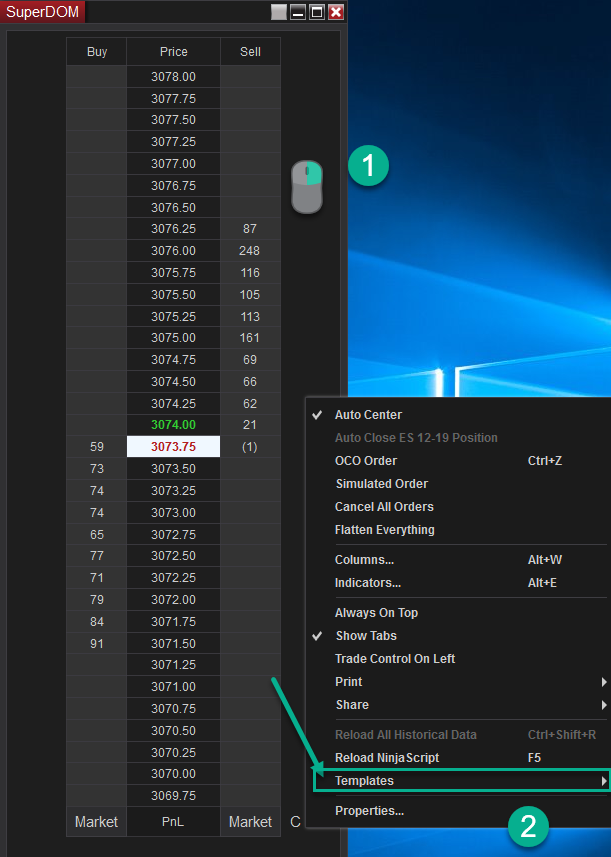Toggle Trade Control On Left
Screen dimensions: 611x857
pyautogui.click(x=458, y=659)
